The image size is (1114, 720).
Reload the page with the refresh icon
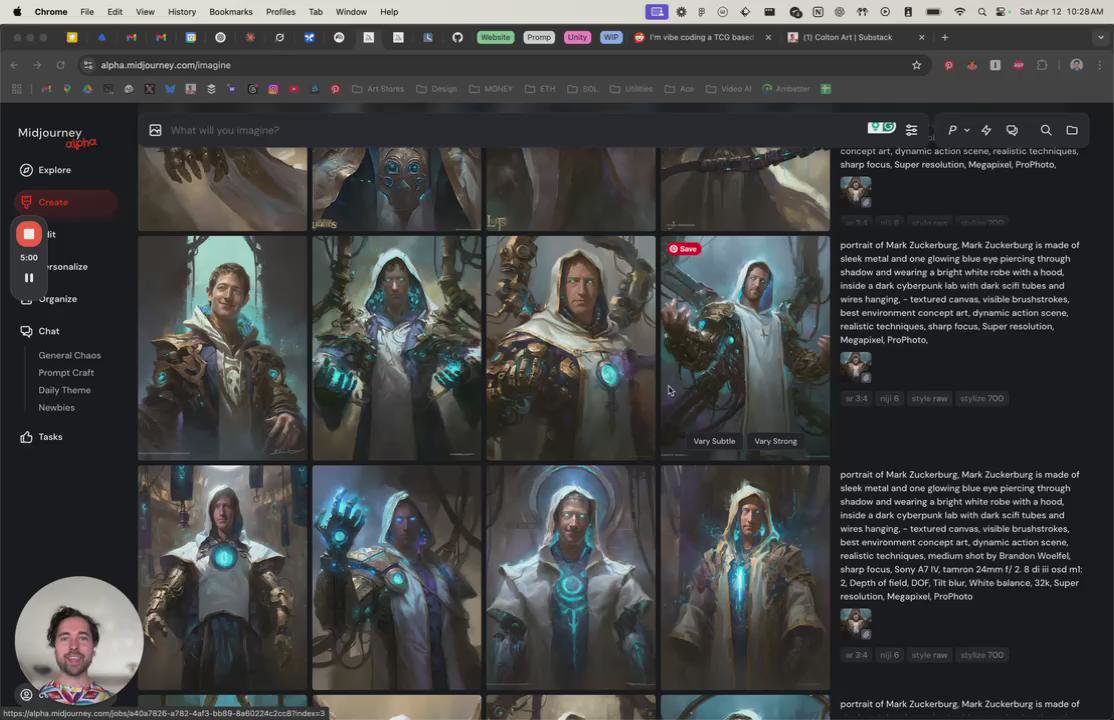pos(60,65)
